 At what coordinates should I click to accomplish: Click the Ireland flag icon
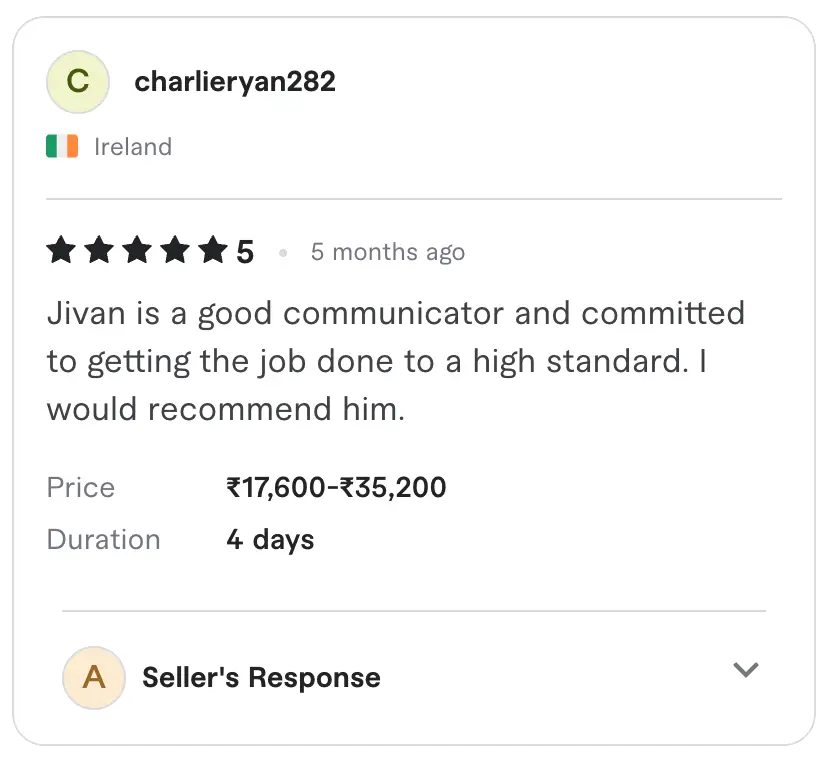62,147
